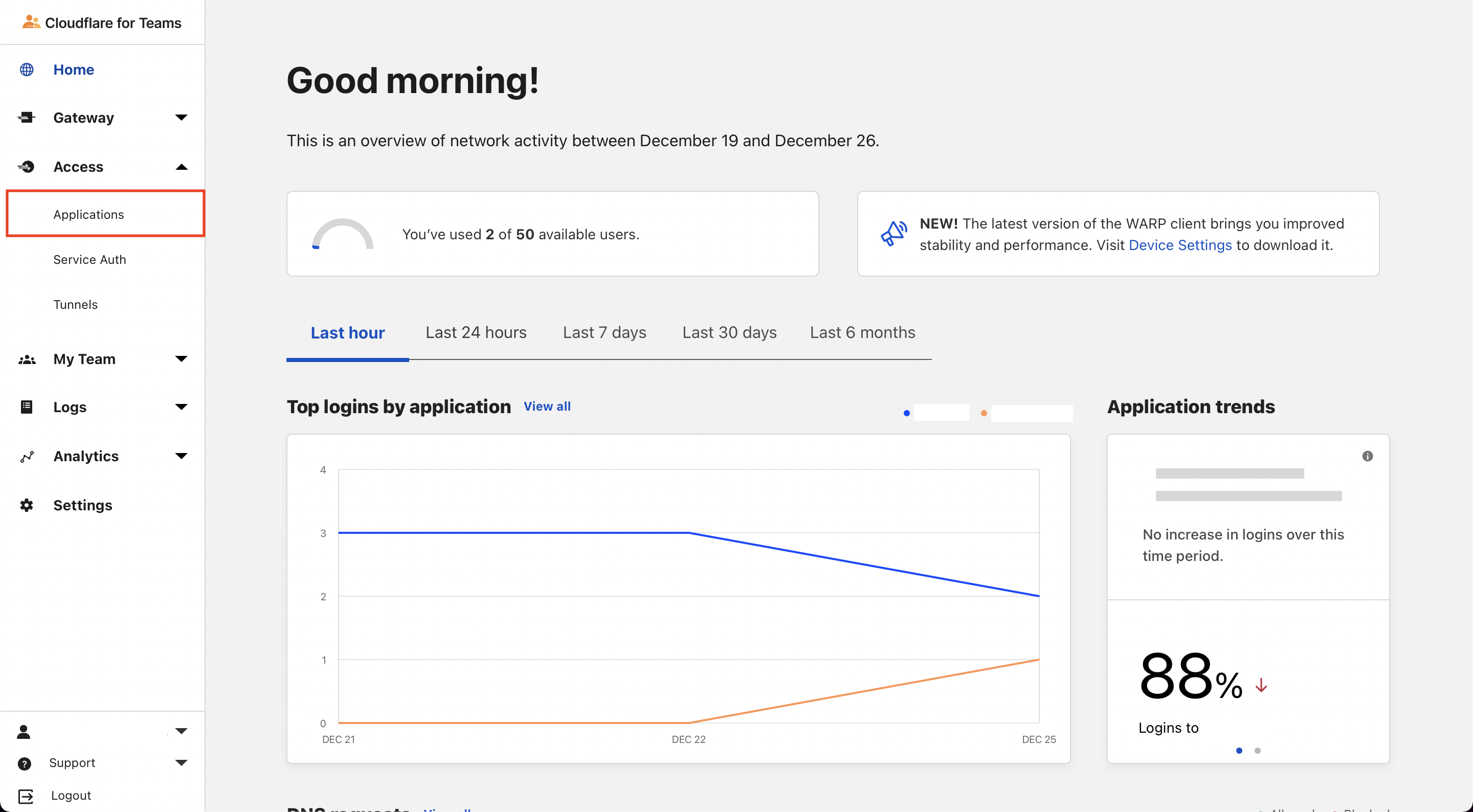Click the My Team people icon
1473x812 pixels.
coord(26,359)
